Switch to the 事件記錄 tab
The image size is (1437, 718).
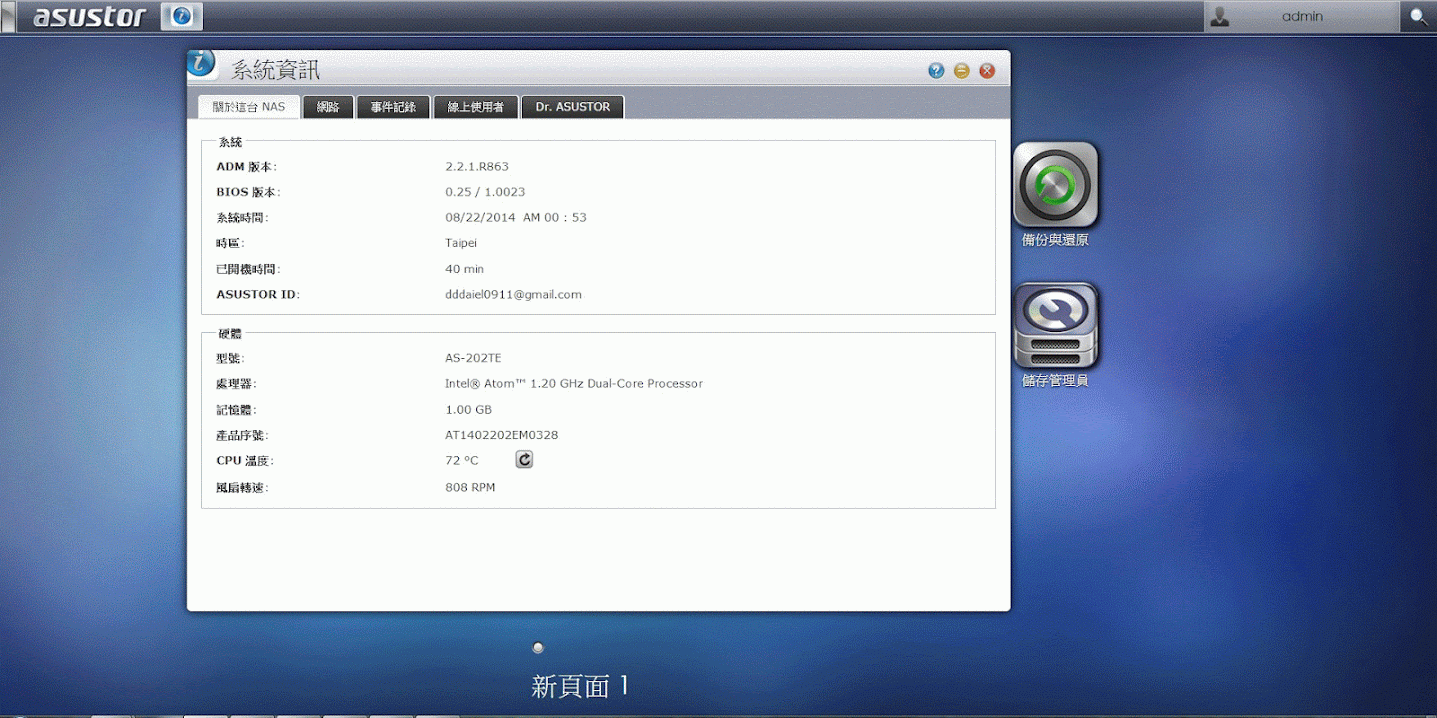coord(393,107)
